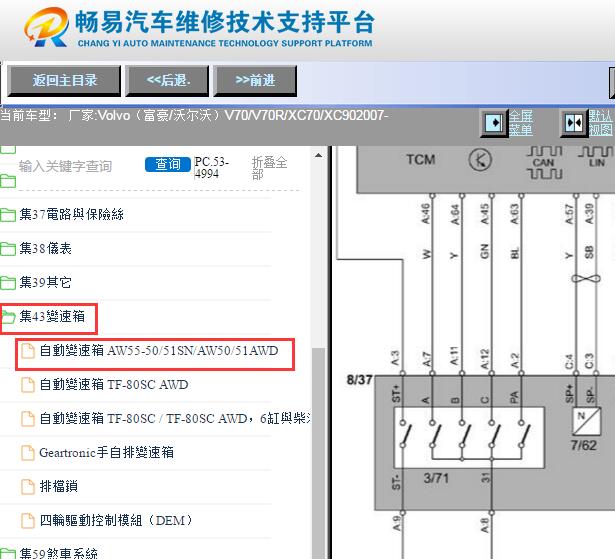Image resolution: width=615 pixels, height=559 pixels.
Task: Open Geartronic手自排變速箱 document
Action: (x=106, y=452)
